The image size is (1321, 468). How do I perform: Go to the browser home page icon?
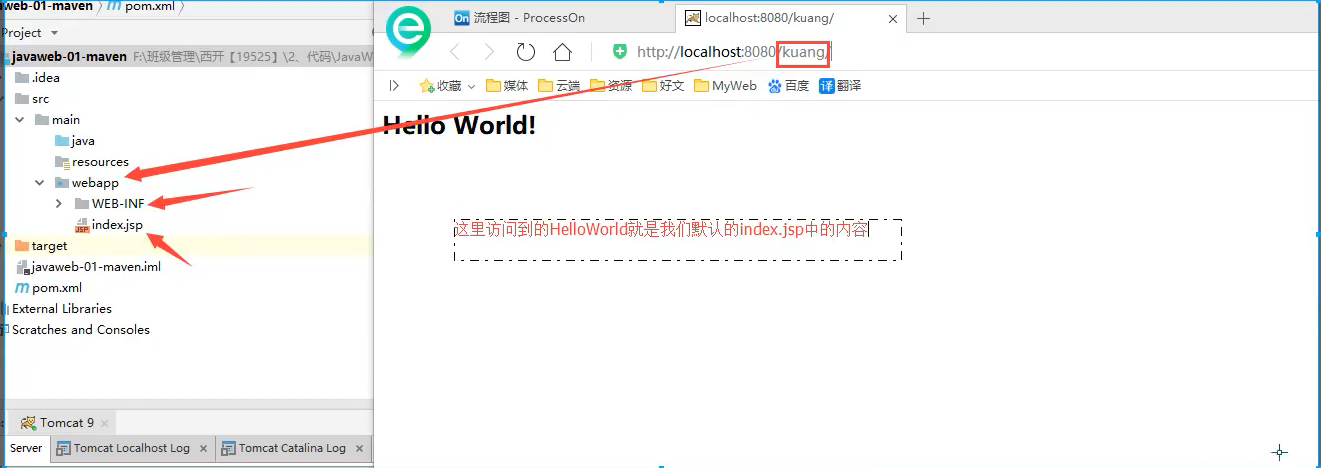(x=562, y=52)
